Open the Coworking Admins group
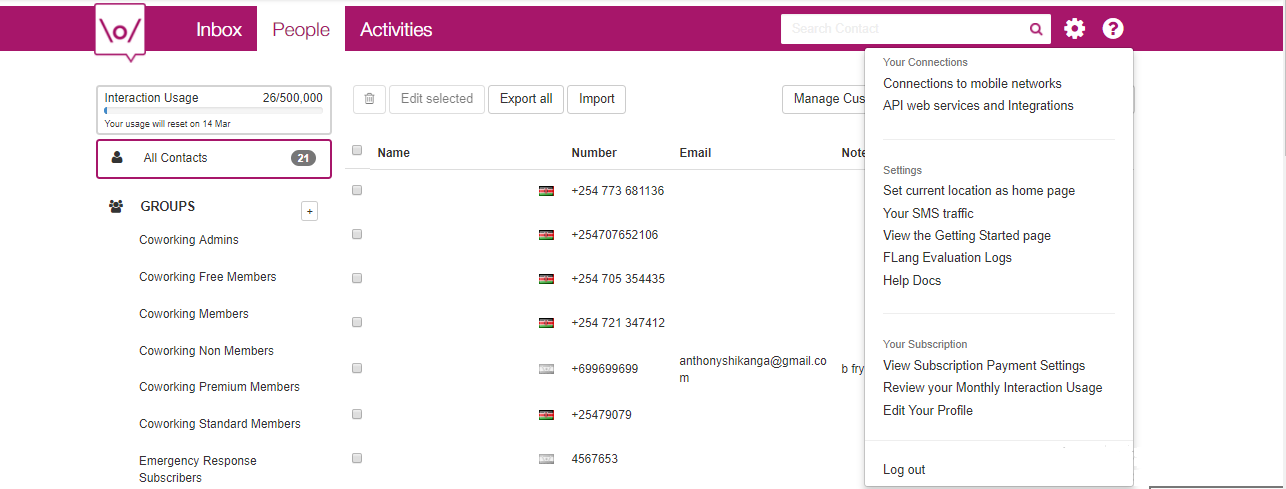The height and width of the screenshot is (489, 1286). click(189, 240)
